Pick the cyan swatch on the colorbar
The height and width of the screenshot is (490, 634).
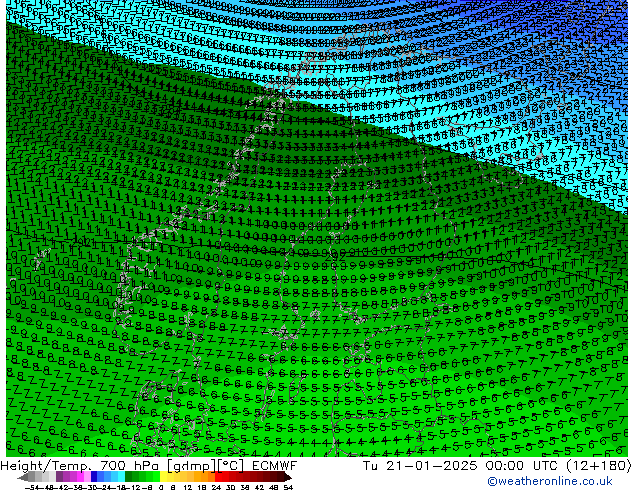121,477
